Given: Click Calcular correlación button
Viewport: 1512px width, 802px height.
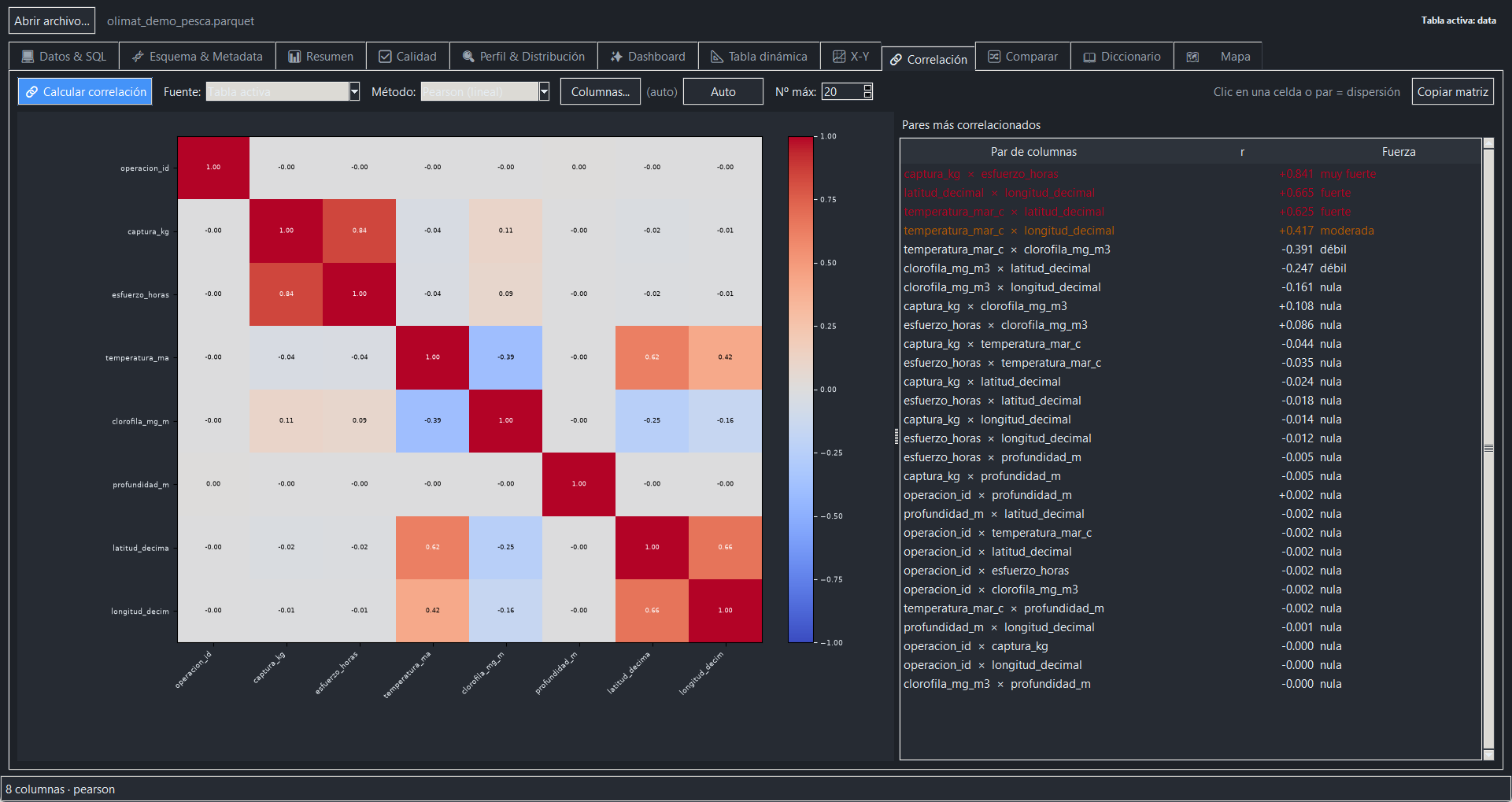Looking at the screenshot, I should pos(85,92).
